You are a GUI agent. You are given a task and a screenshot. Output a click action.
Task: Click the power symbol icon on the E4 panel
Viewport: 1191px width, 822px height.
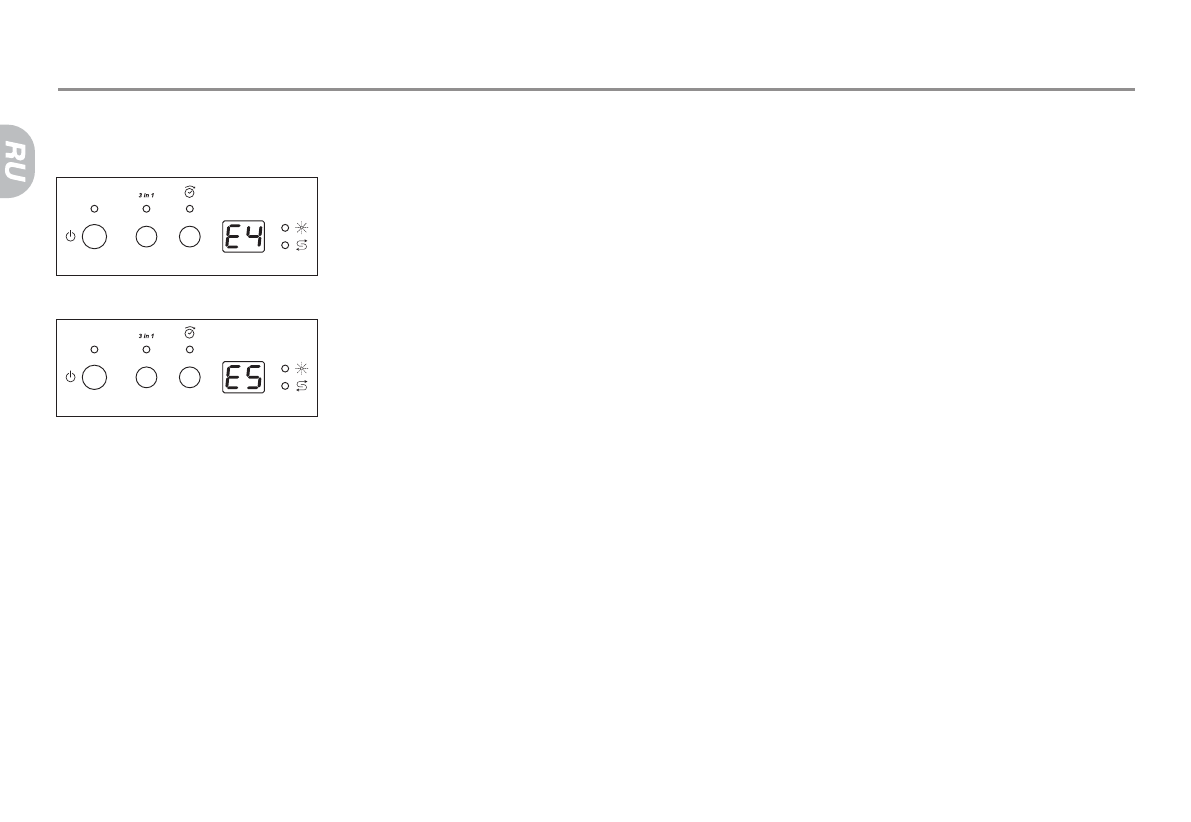pos(70,237)
